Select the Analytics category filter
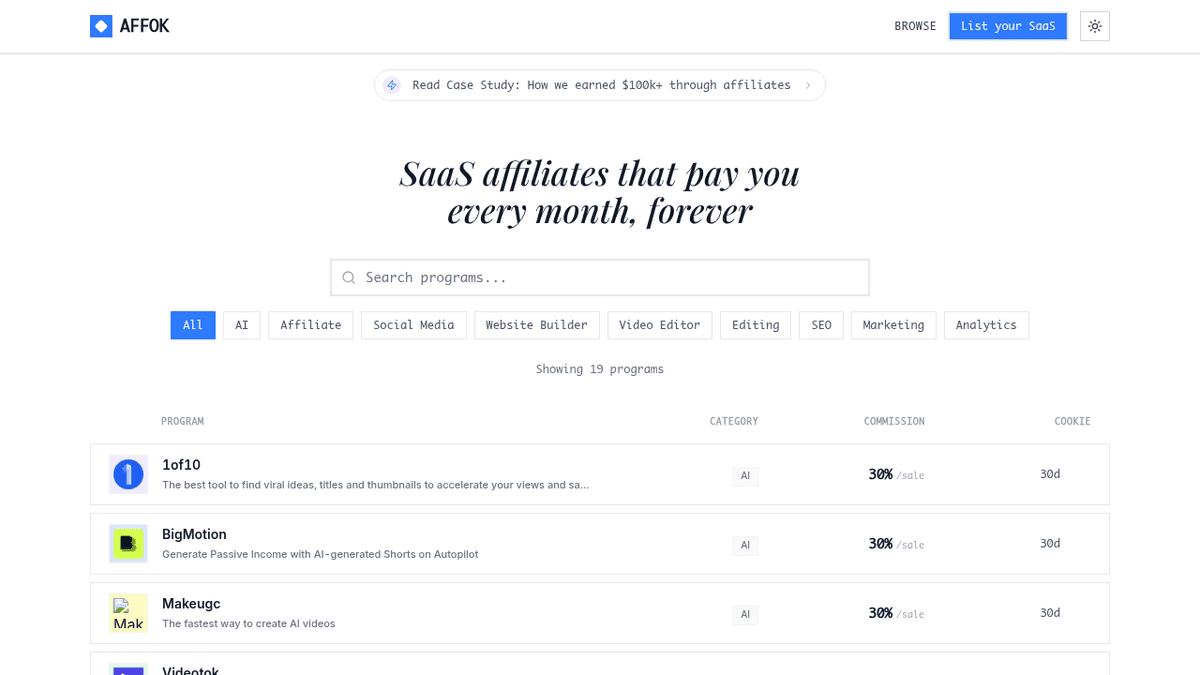 tap(986, 325)
